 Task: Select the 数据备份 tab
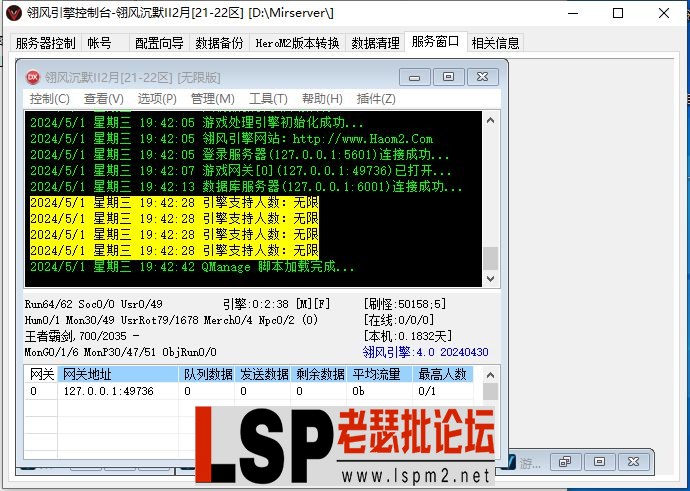(x=219, y=43)
